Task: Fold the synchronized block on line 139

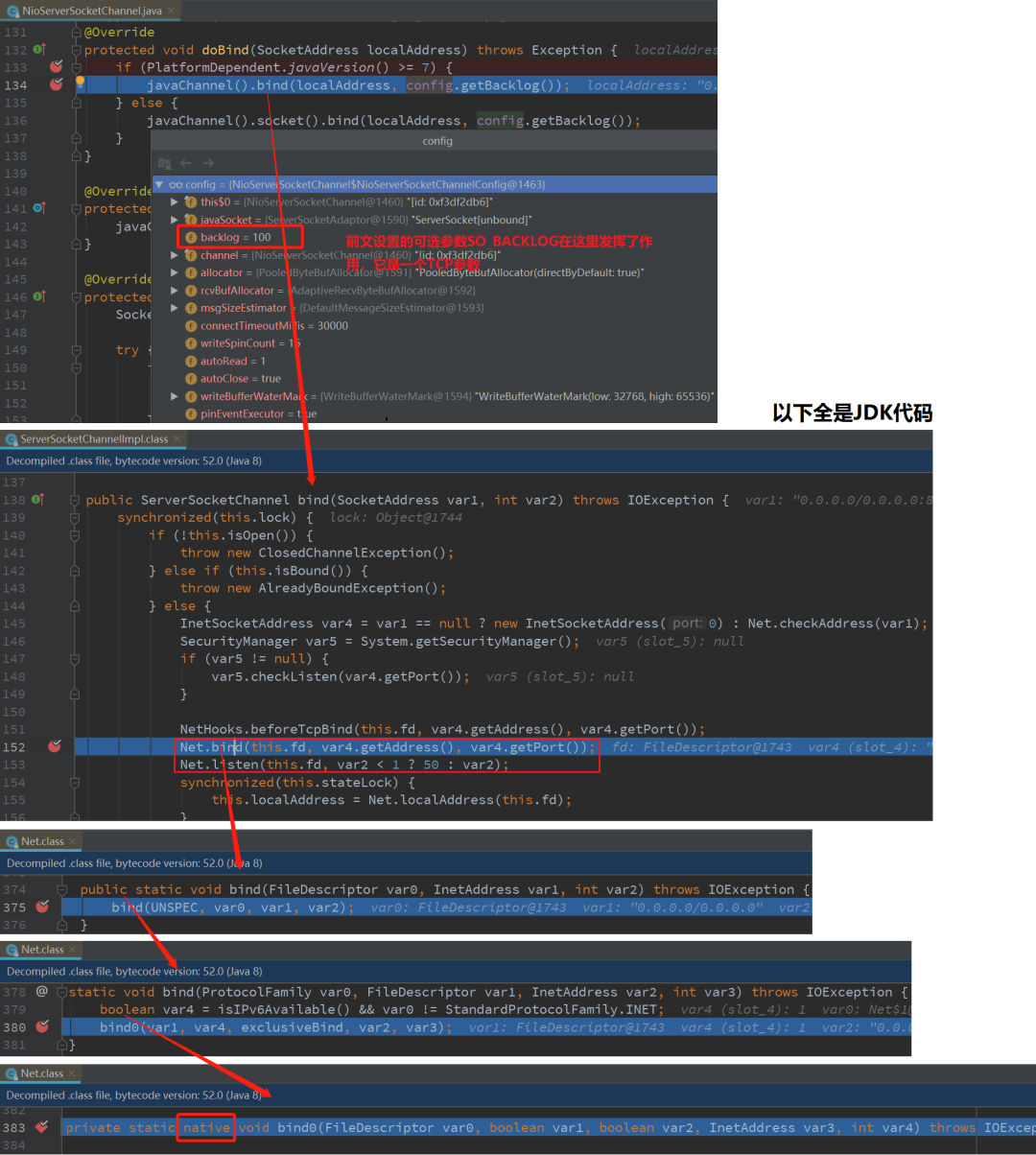Action: coord(76,517)
